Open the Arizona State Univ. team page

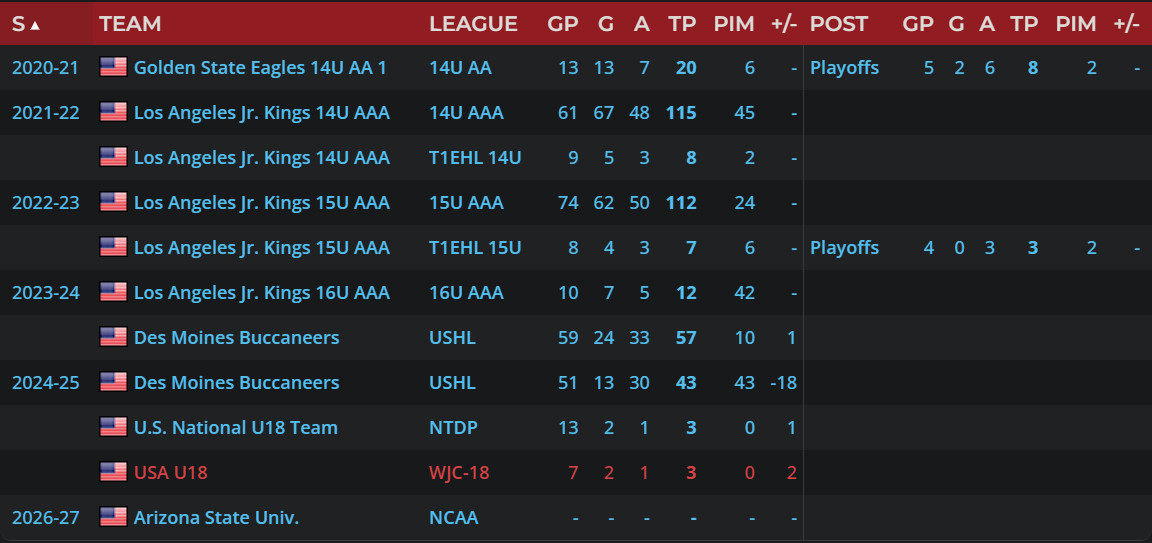tap(216, 518)
